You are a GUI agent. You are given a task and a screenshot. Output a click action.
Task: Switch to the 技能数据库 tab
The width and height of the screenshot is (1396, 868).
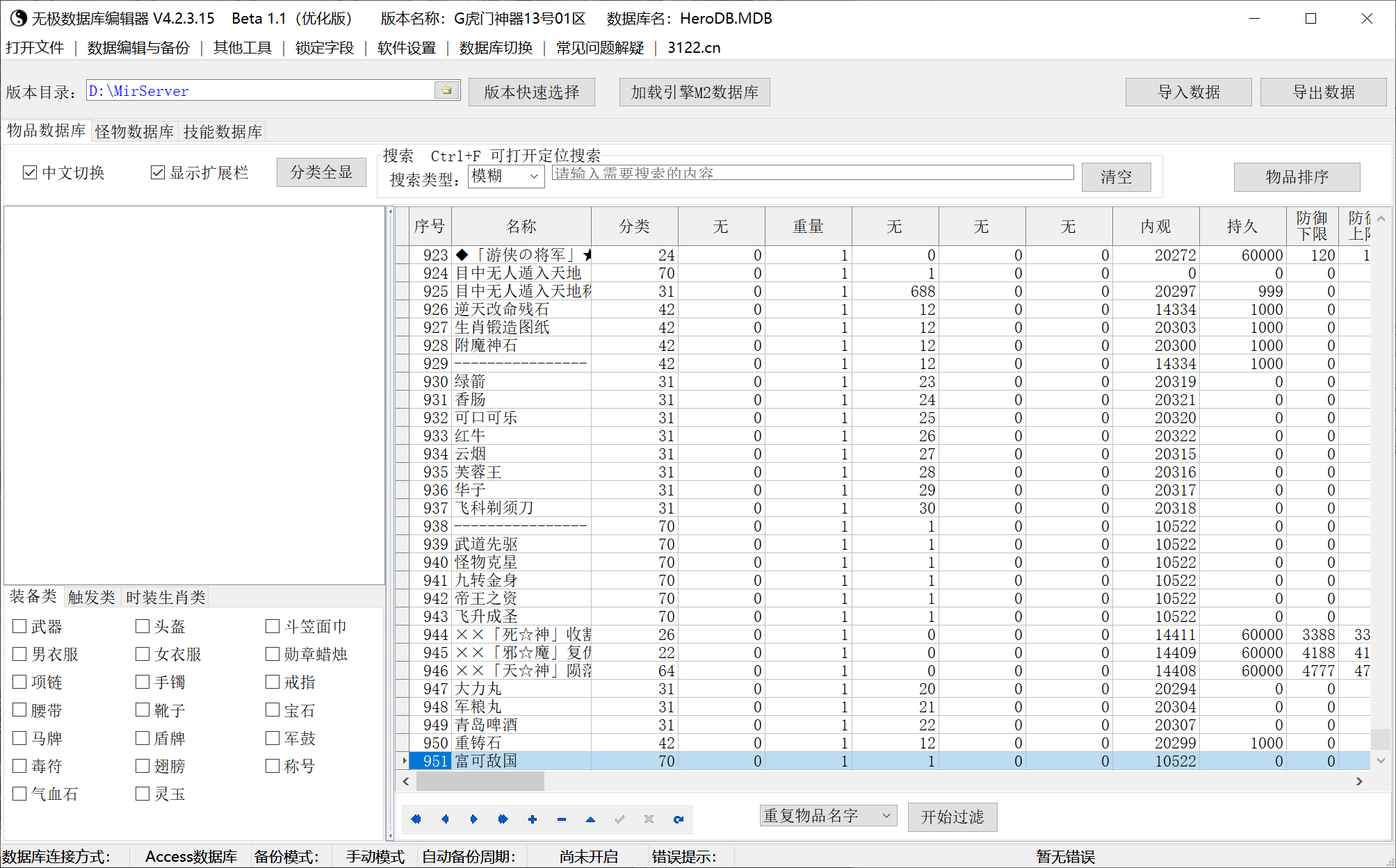[x=223, y=131]
